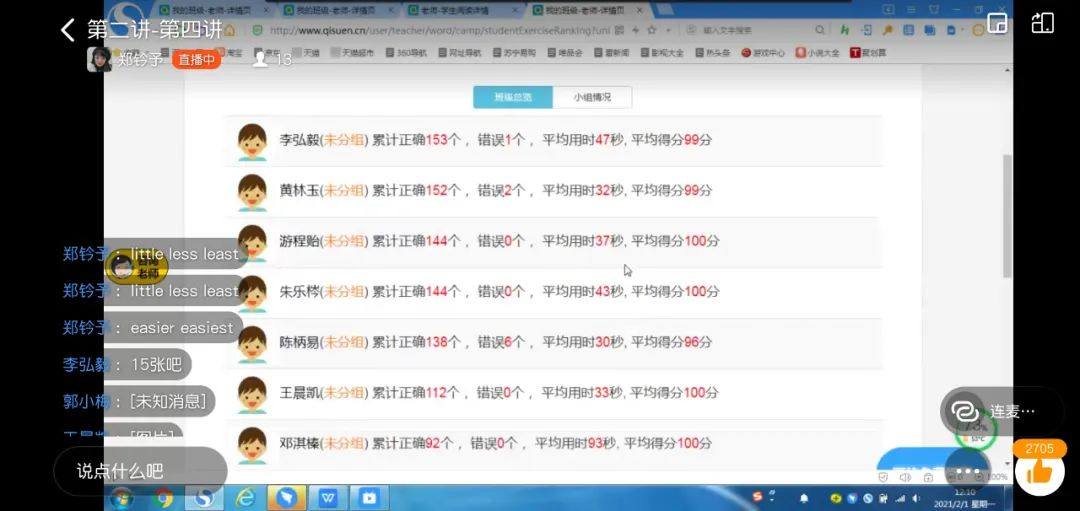The image size is (1080, 511).
Task: Click 李弘毅's student avatar in ranking
Action: tap(252, 141)
